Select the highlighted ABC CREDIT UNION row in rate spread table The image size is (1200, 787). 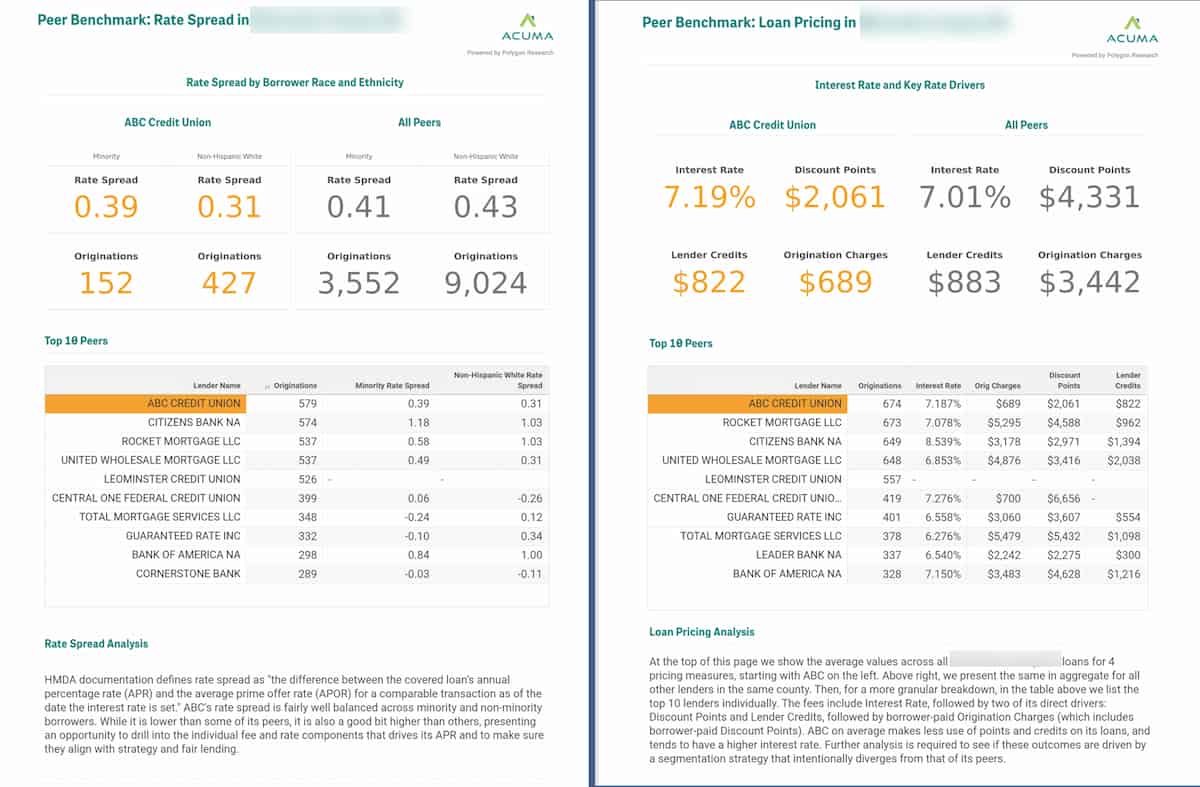(x=296, y=403)
